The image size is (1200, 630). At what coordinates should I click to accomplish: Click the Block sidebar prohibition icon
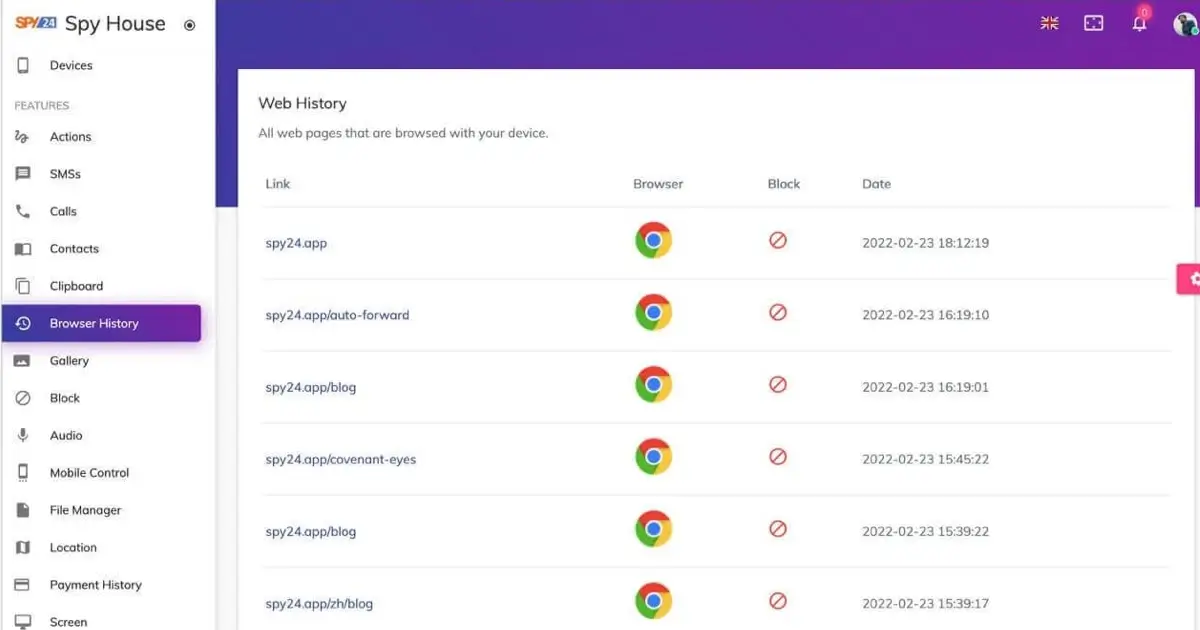click(23, 398)
